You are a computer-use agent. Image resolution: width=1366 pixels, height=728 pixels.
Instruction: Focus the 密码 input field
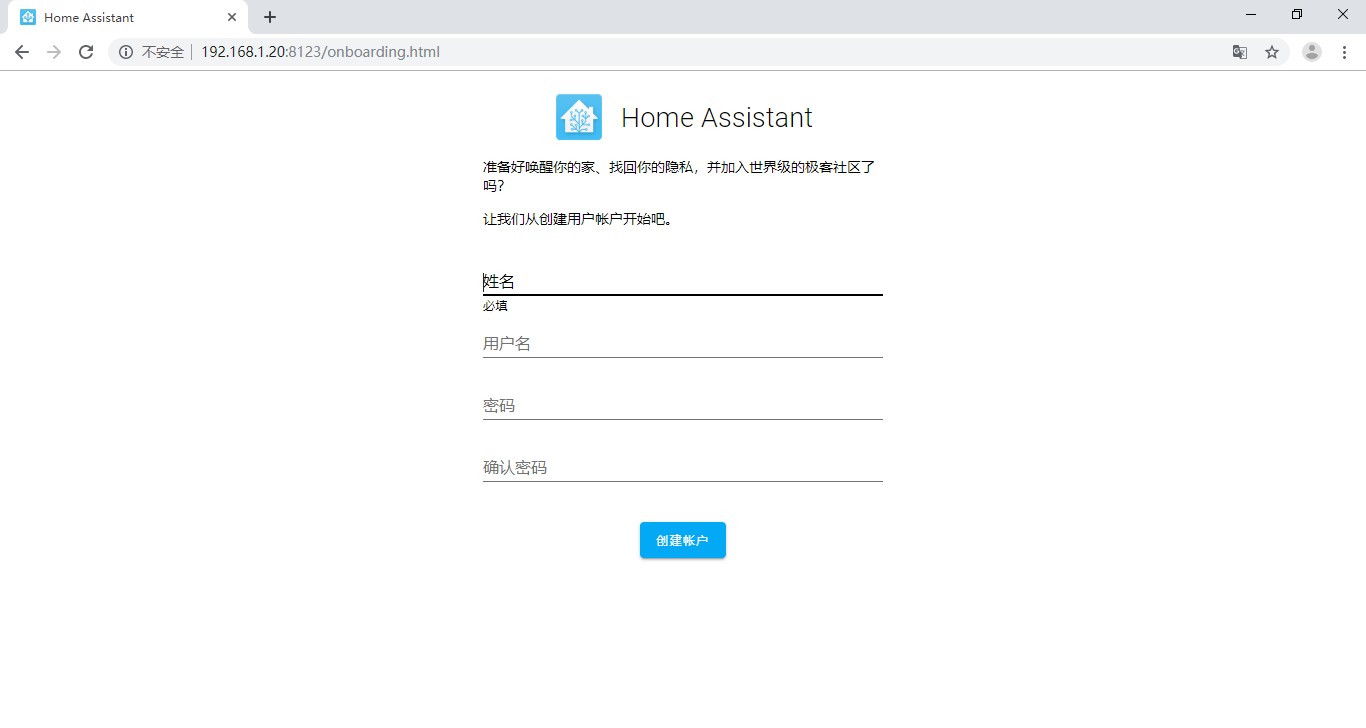pyautogui.click(x=683, y=406)
